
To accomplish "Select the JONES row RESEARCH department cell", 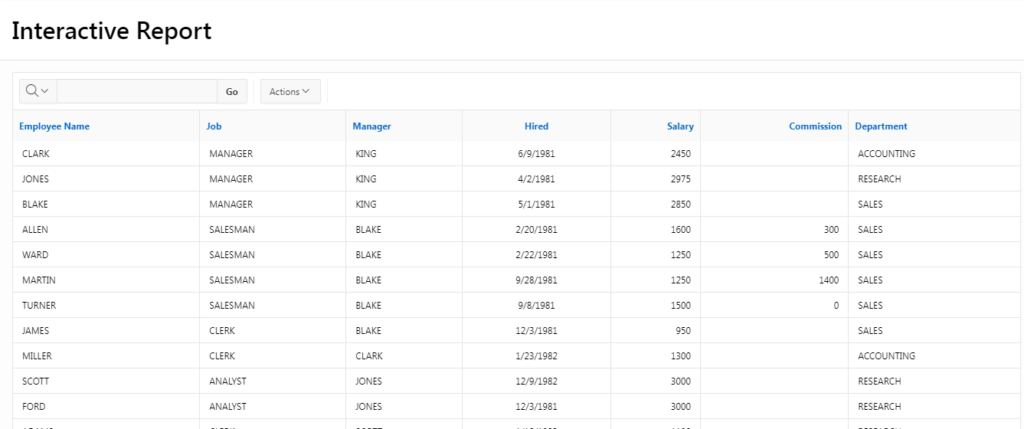I will tap(879, 179).
